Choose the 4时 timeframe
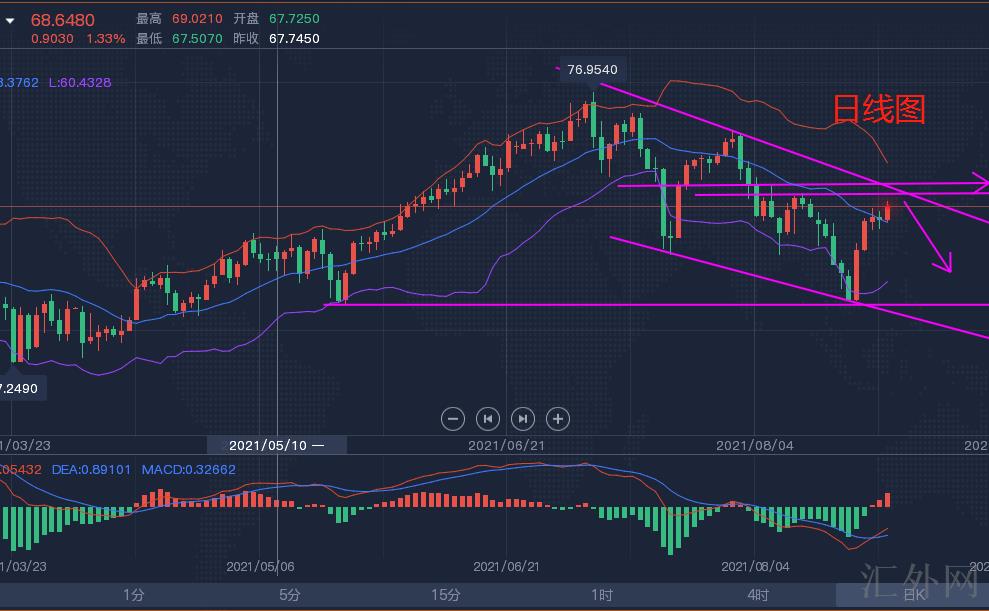 click(758, 595)
